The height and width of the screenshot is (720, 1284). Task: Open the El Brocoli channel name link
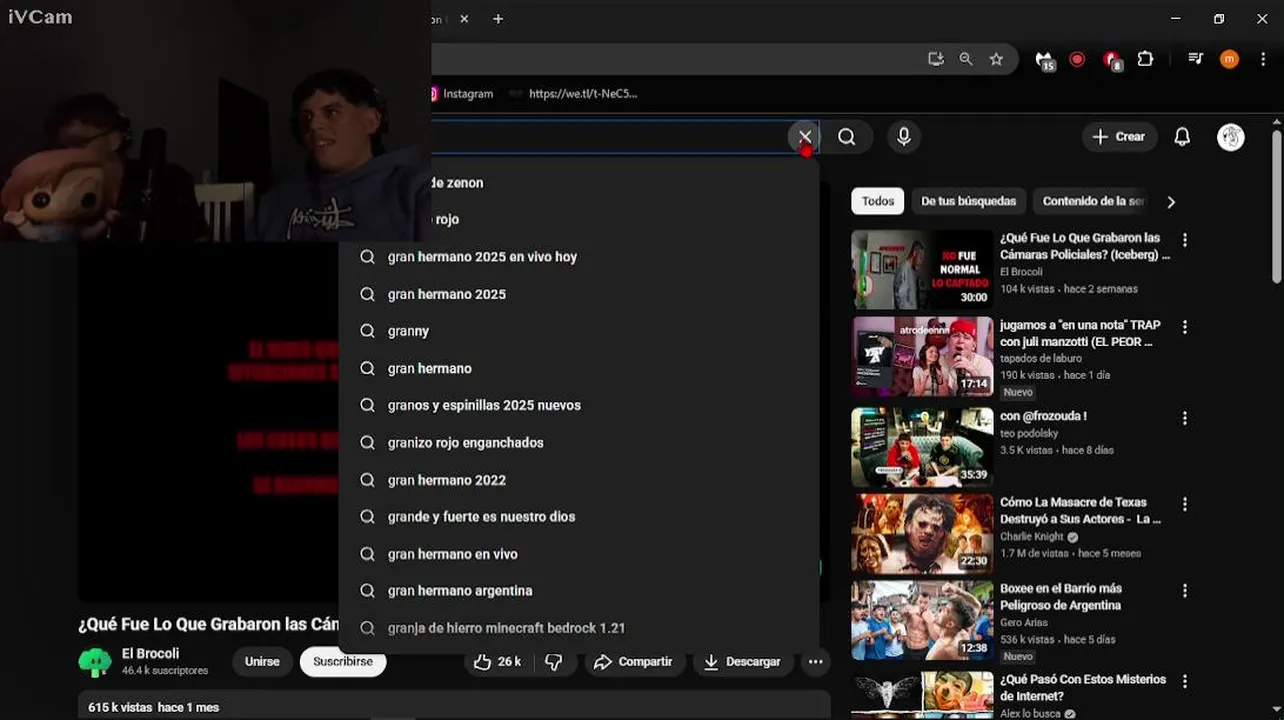tap(150, 654)
